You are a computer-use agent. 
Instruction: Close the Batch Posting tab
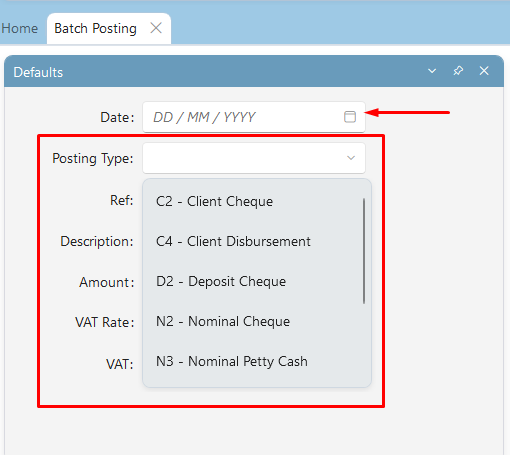pyautogui.click(x=156, y=28)
